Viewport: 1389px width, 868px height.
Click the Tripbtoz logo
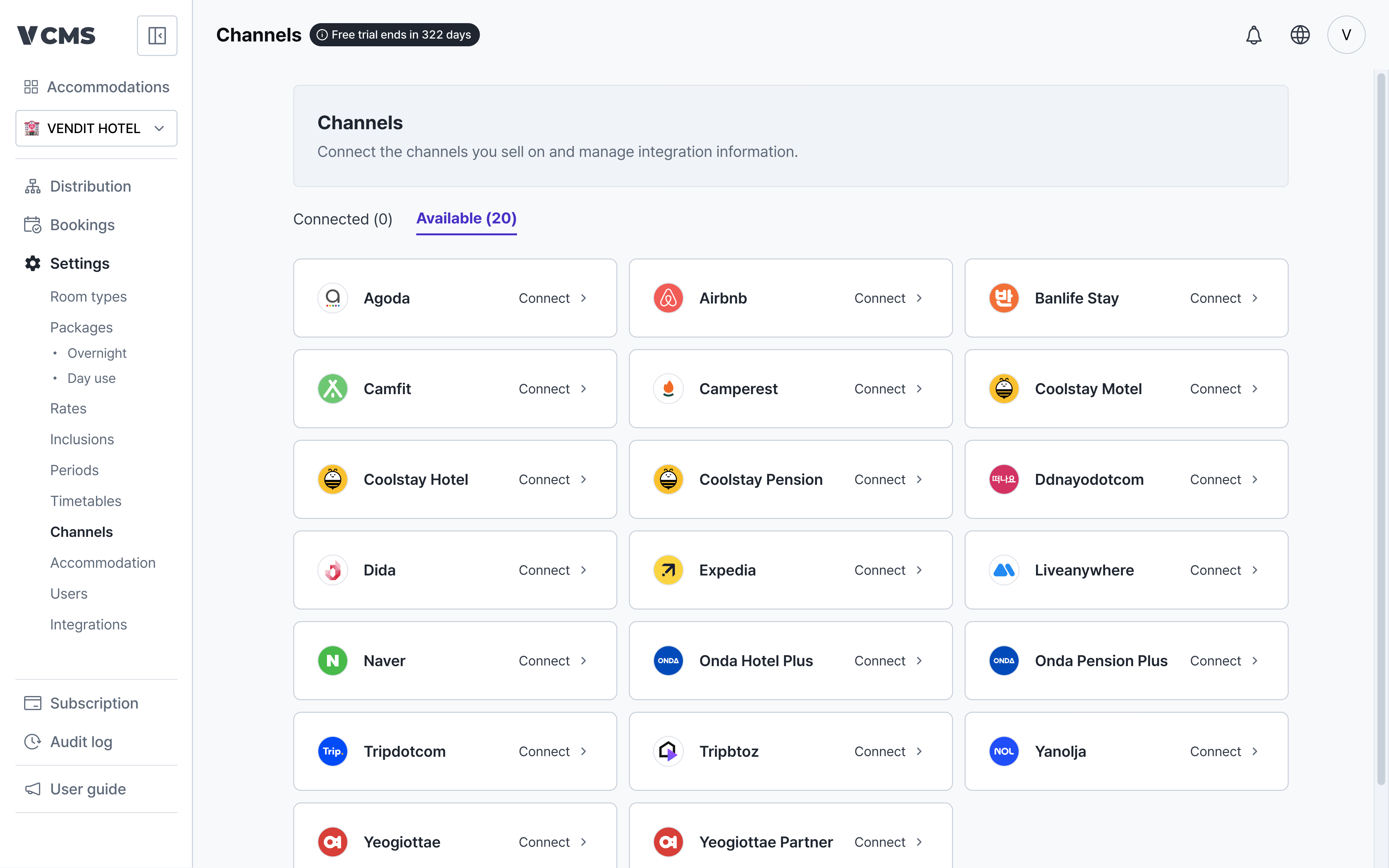pos(668,752)
